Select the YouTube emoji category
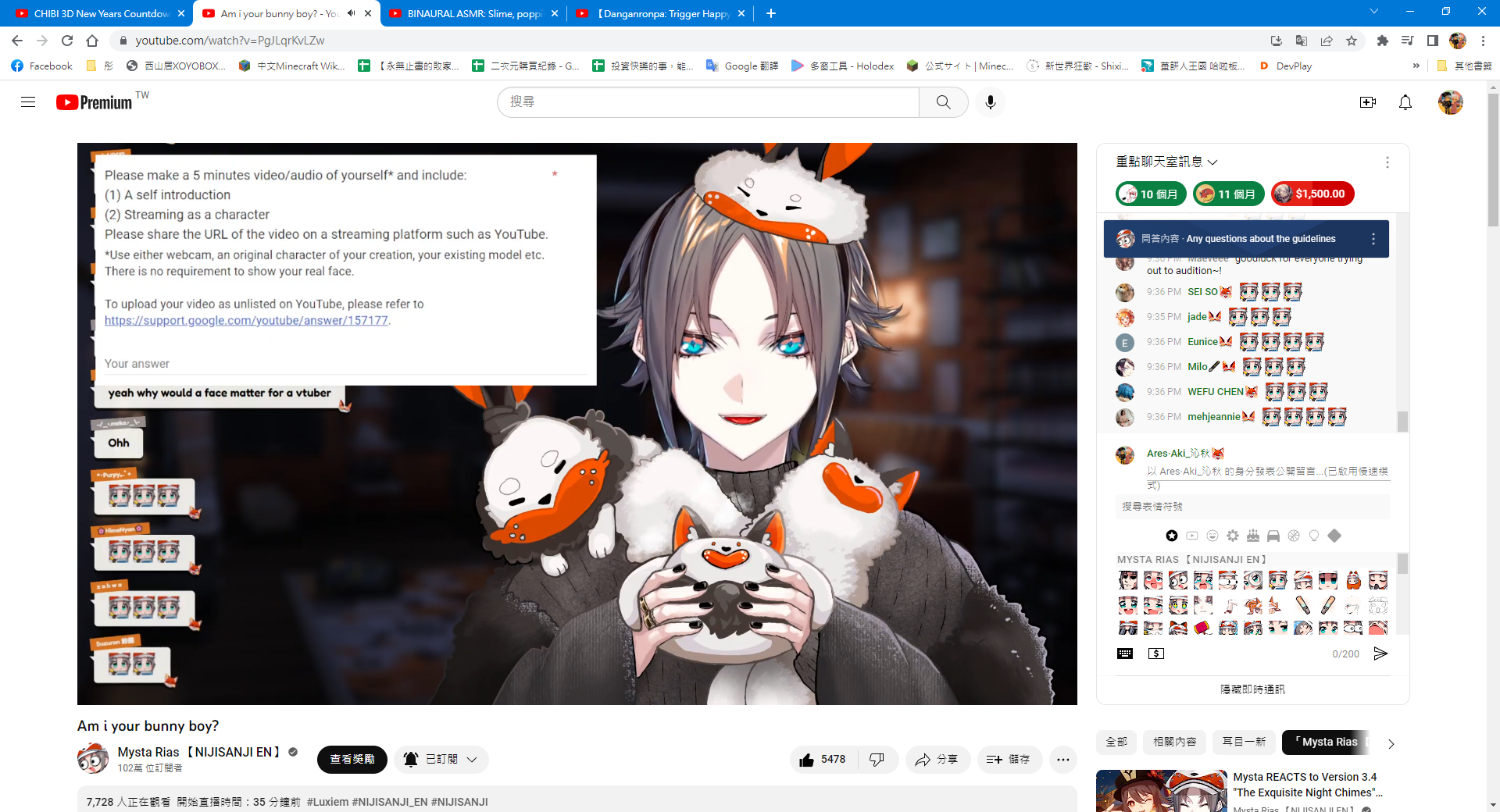This screenshot has height=812, width=1500. click(1192, 536)
